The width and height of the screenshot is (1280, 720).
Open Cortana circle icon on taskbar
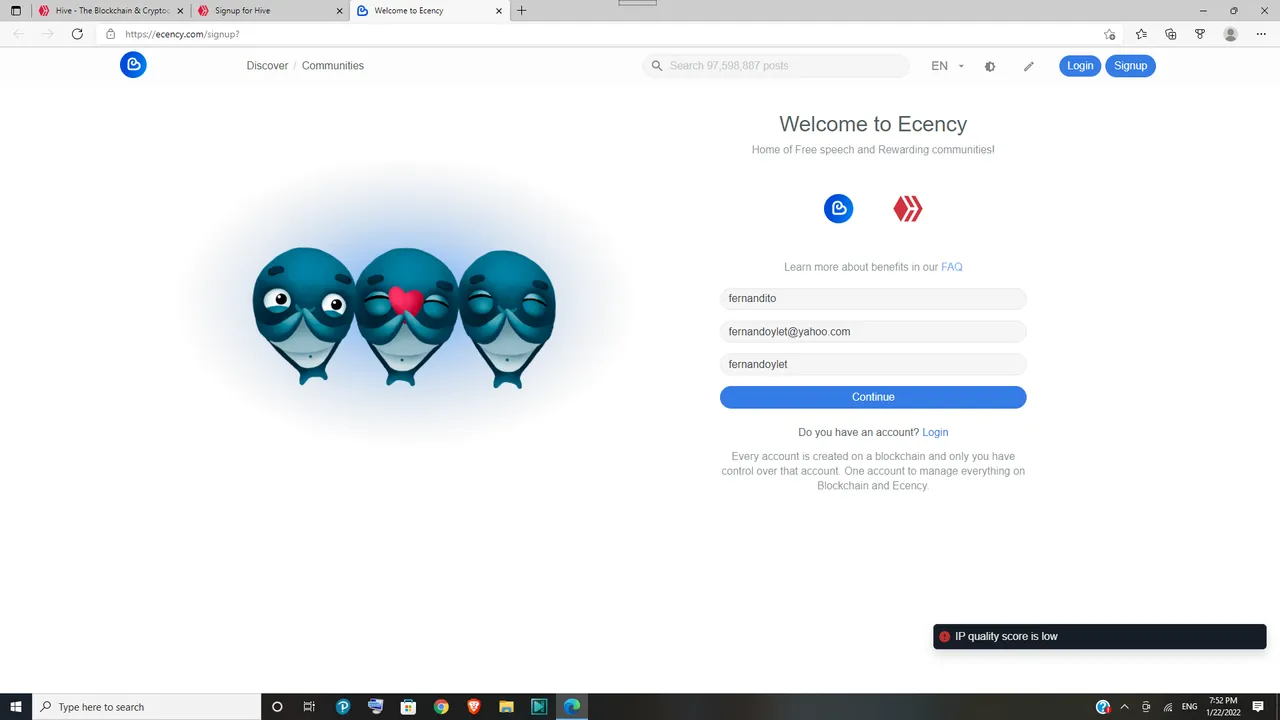(x=277, y=706)
